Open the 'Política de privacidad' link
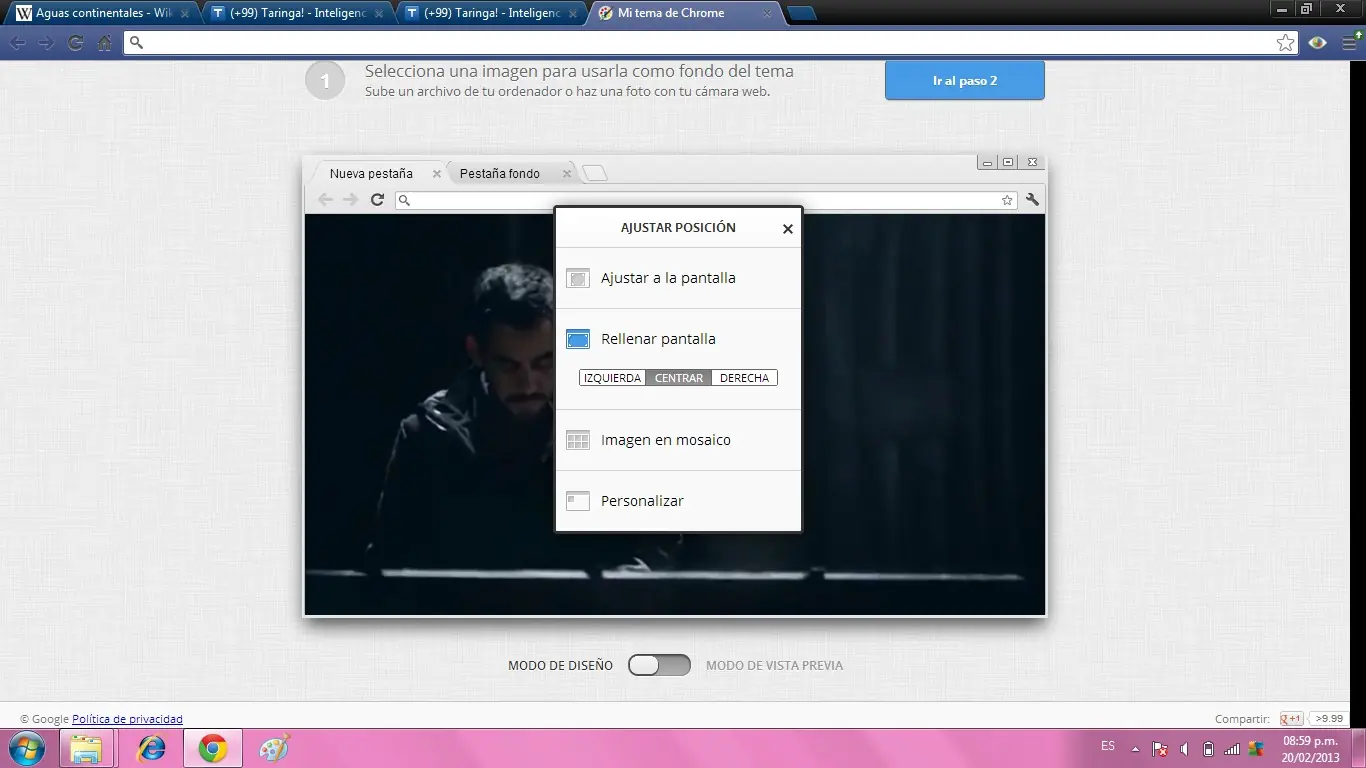 click(127, 719)
